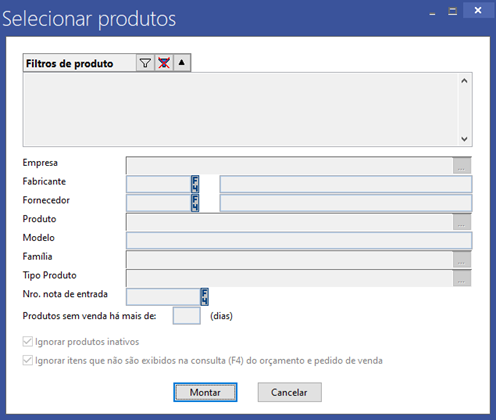Click the Cancelar button
The height and width of the screenshot is (420, 496).
click(289, 392)
